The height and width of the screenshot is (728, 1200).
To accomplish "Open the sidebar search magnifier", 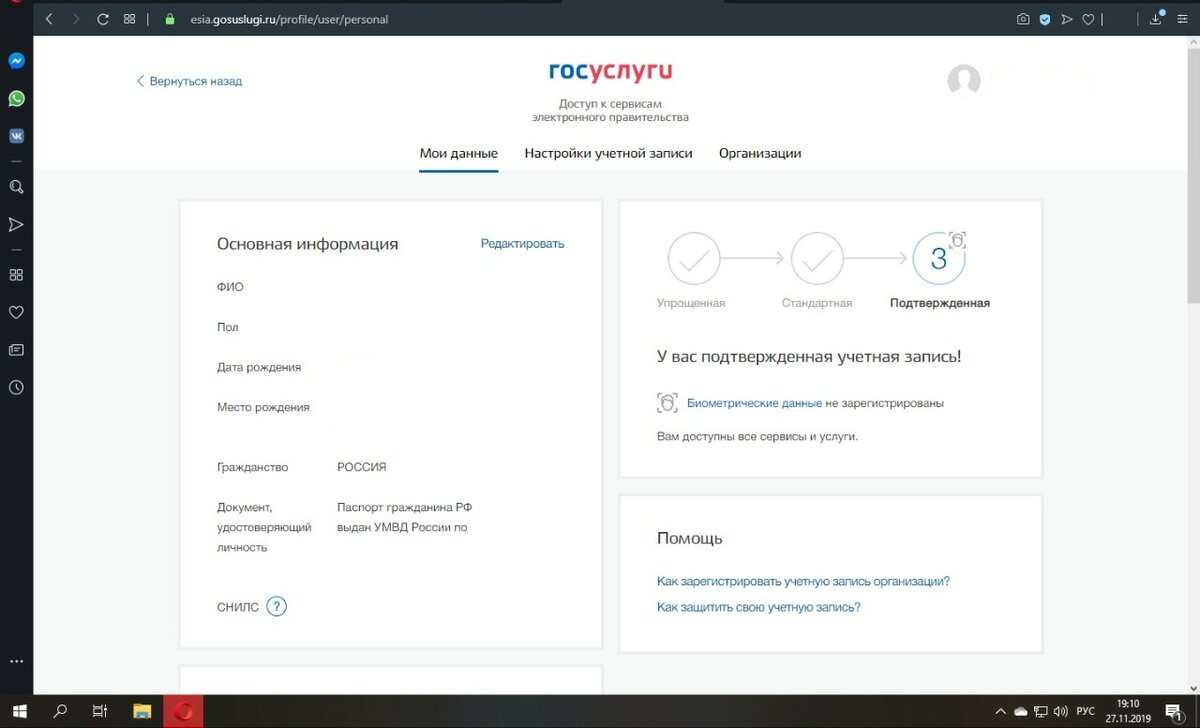I will [x=16, y=186].
